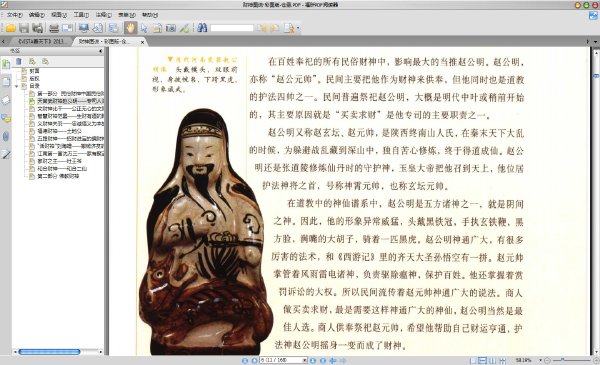The height and width of the screenshot is (365, 600).
Task: Select the snapshot camera tool
Action: click(171, 28)
